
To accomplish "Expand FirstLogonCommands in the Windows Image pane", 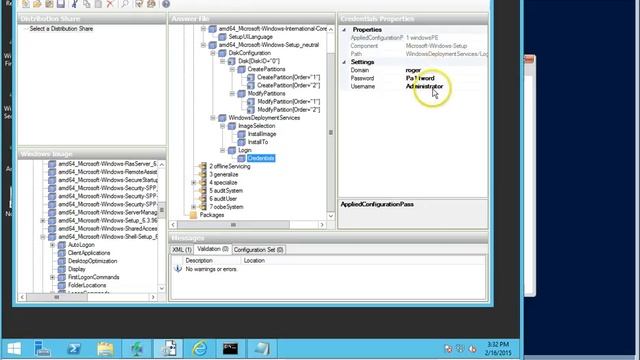I will (x=52, y=277).
